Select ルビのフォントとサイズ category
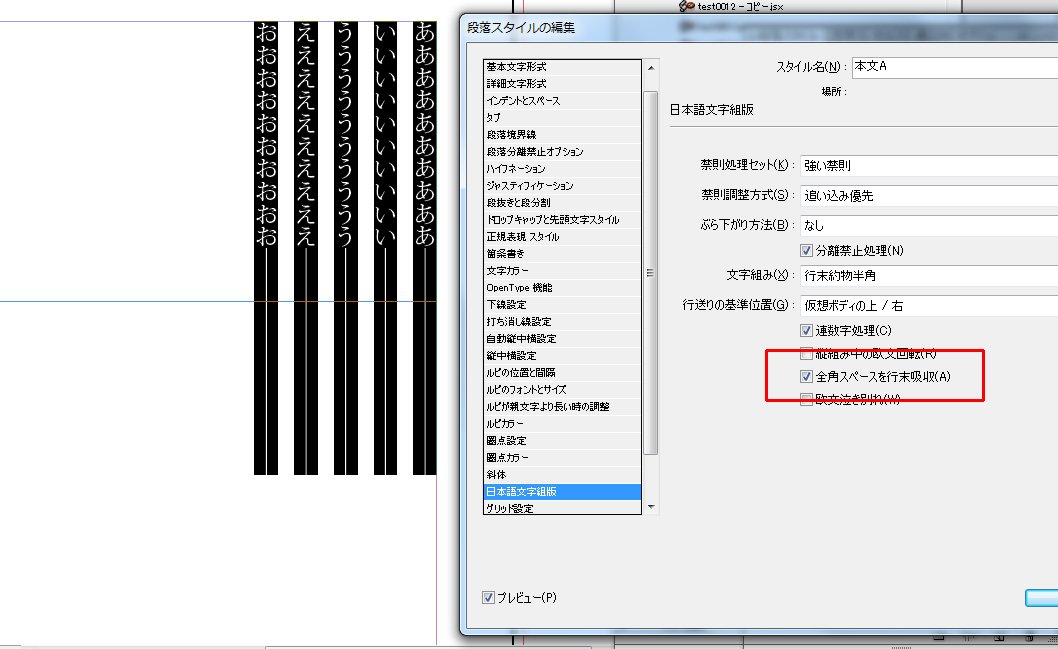Viewport: 1058px width, 649px height. click(x=562, y=390)
